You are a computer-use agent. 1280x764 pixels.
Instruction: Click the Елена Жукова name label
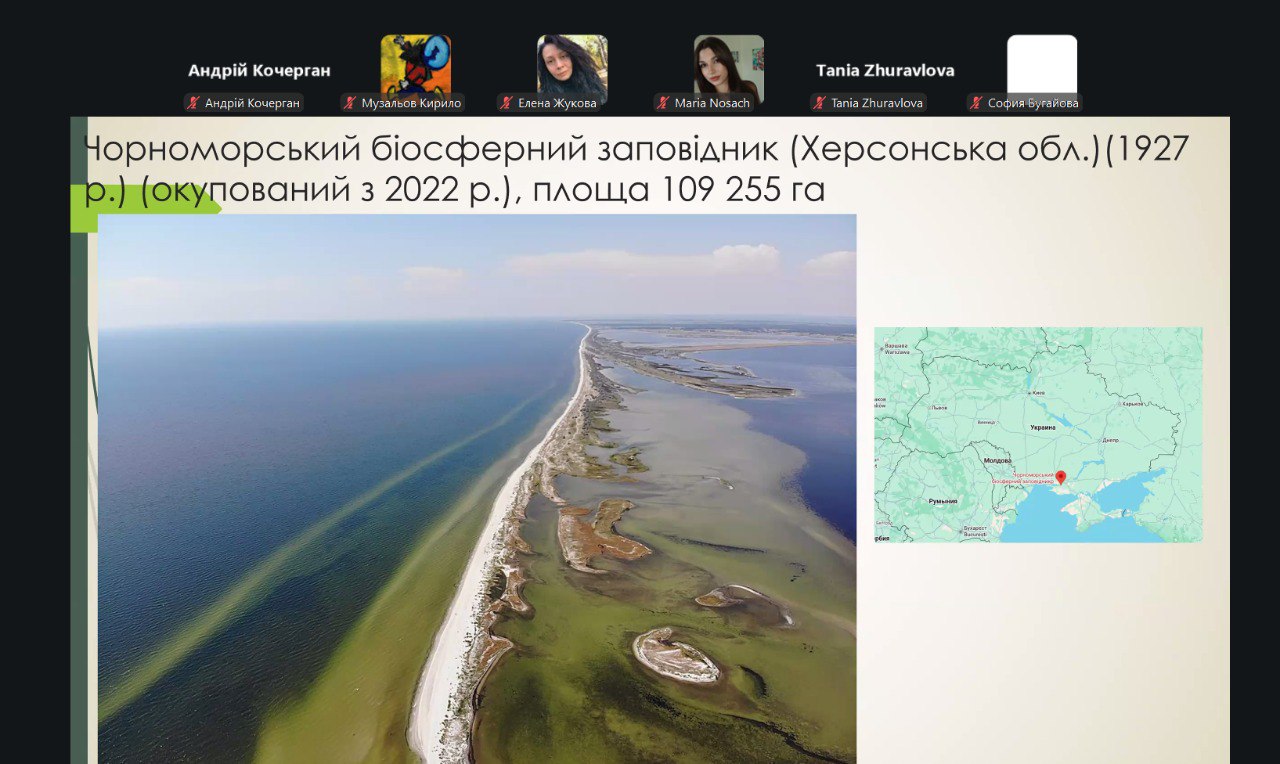coord(557,103)
